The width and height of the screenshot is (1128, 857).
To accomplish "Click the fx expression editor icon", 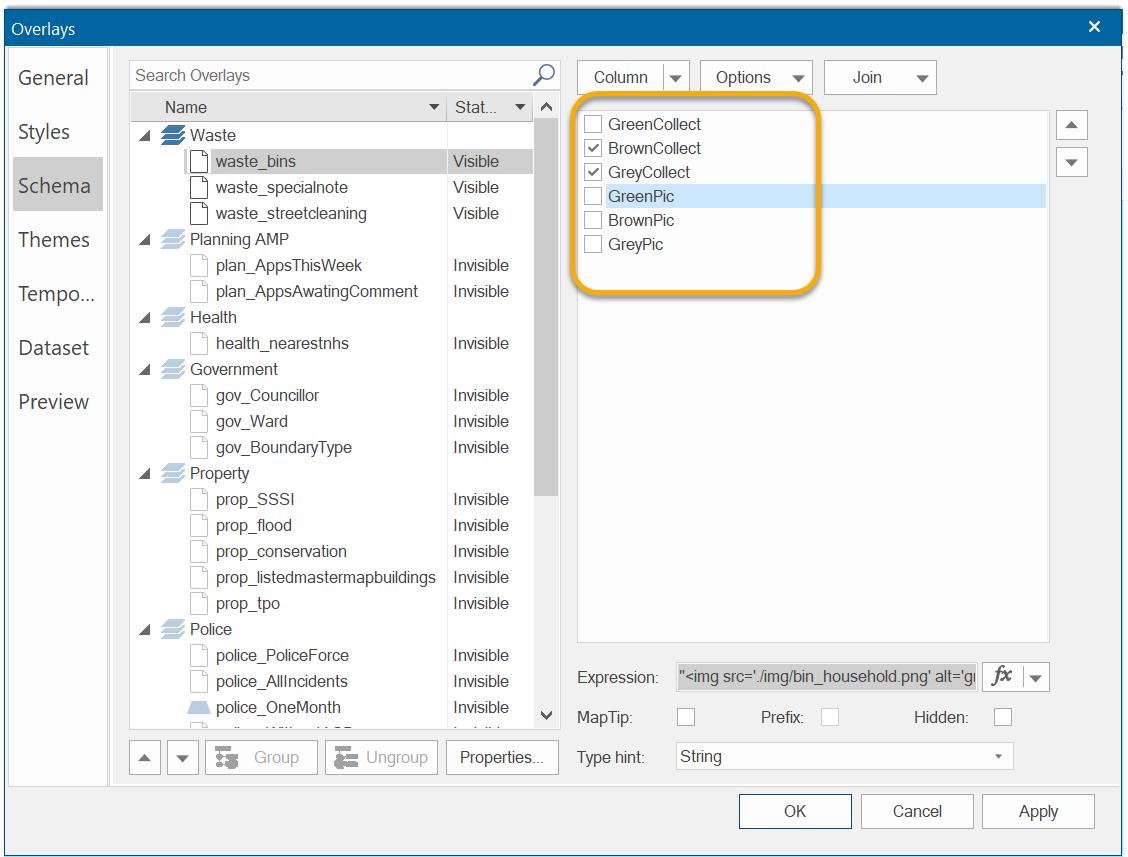I will [1002, 677].
